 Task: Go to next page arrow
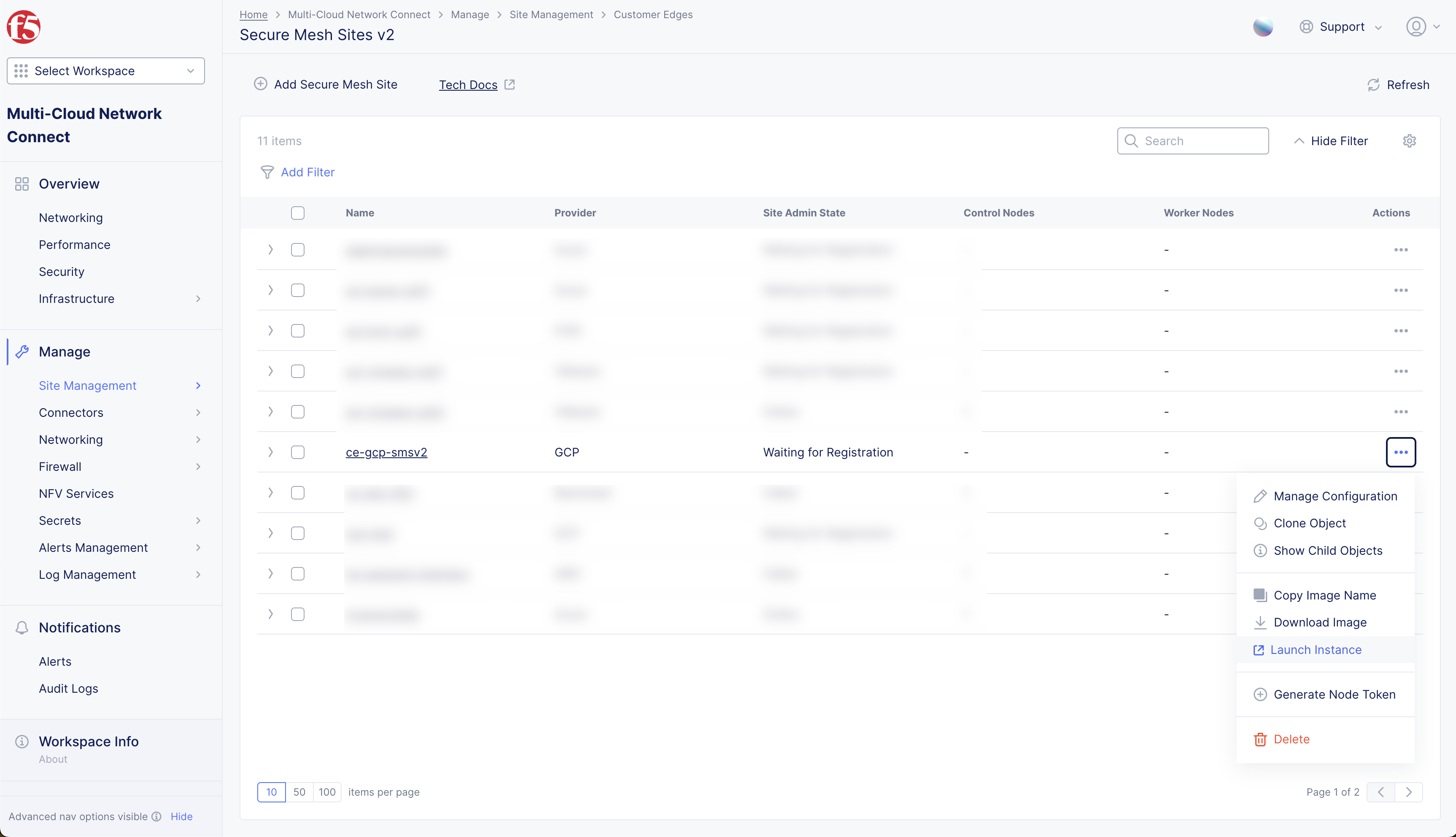click(x=1408, y=792)
